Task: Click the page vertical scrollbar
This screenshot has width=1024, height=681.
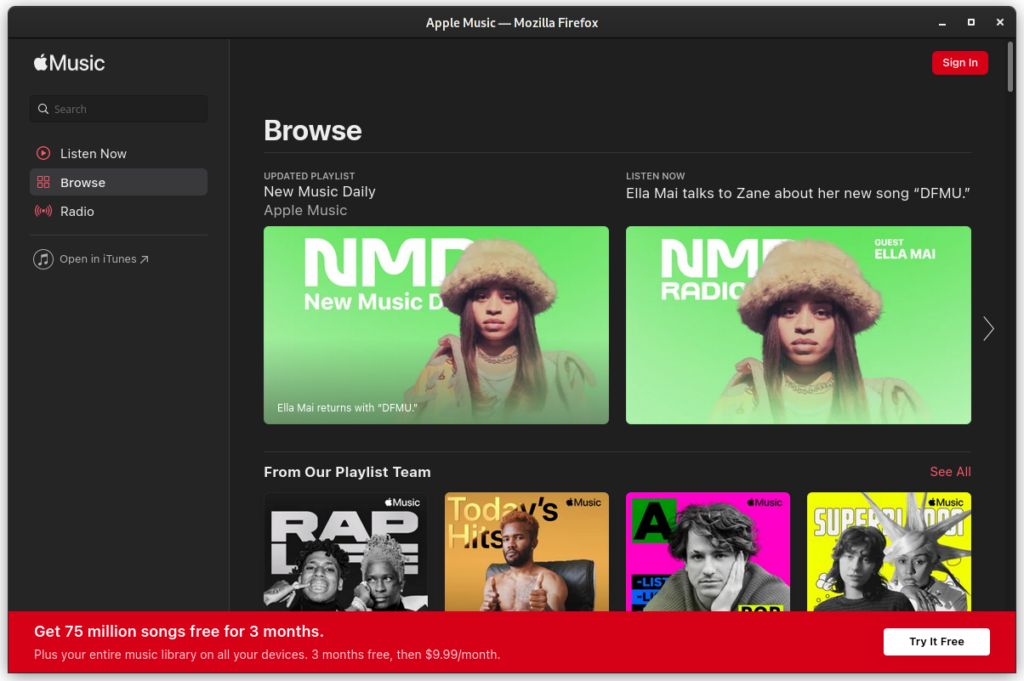Action: [1010, 67]
